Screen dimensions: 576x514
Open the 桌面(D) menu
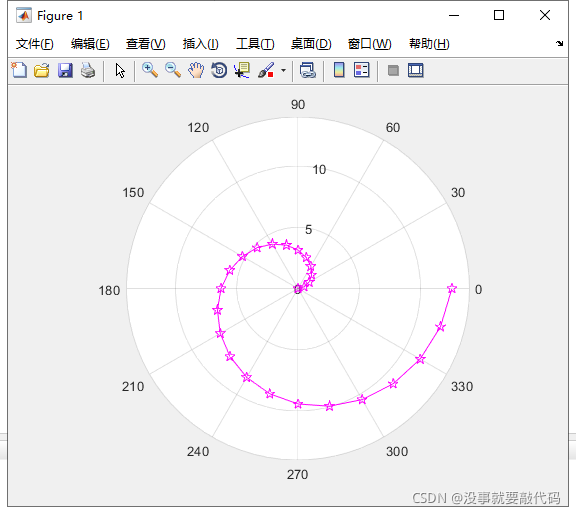pos(311,44)
